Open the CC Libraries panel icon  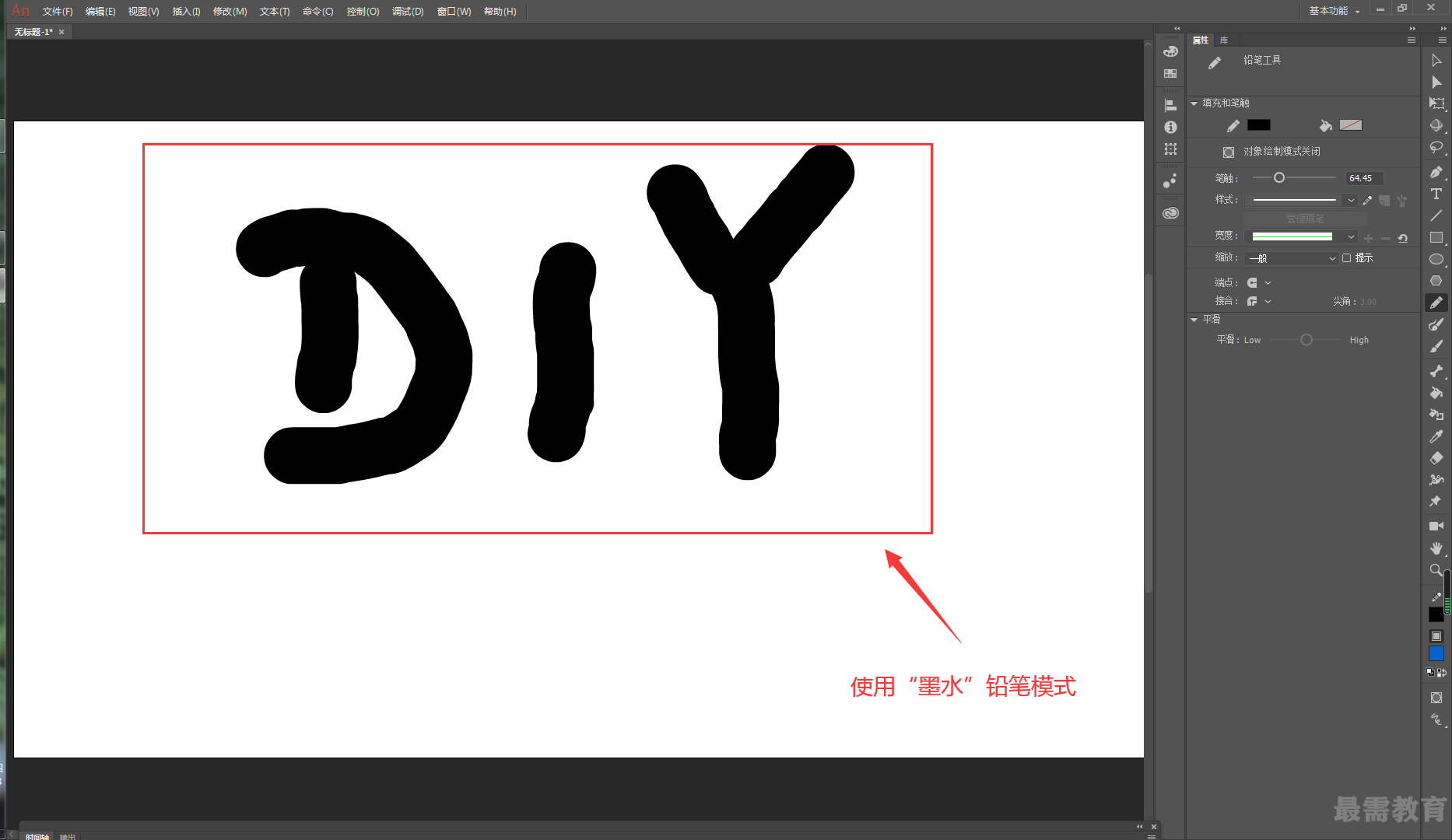coord(1170,212)
